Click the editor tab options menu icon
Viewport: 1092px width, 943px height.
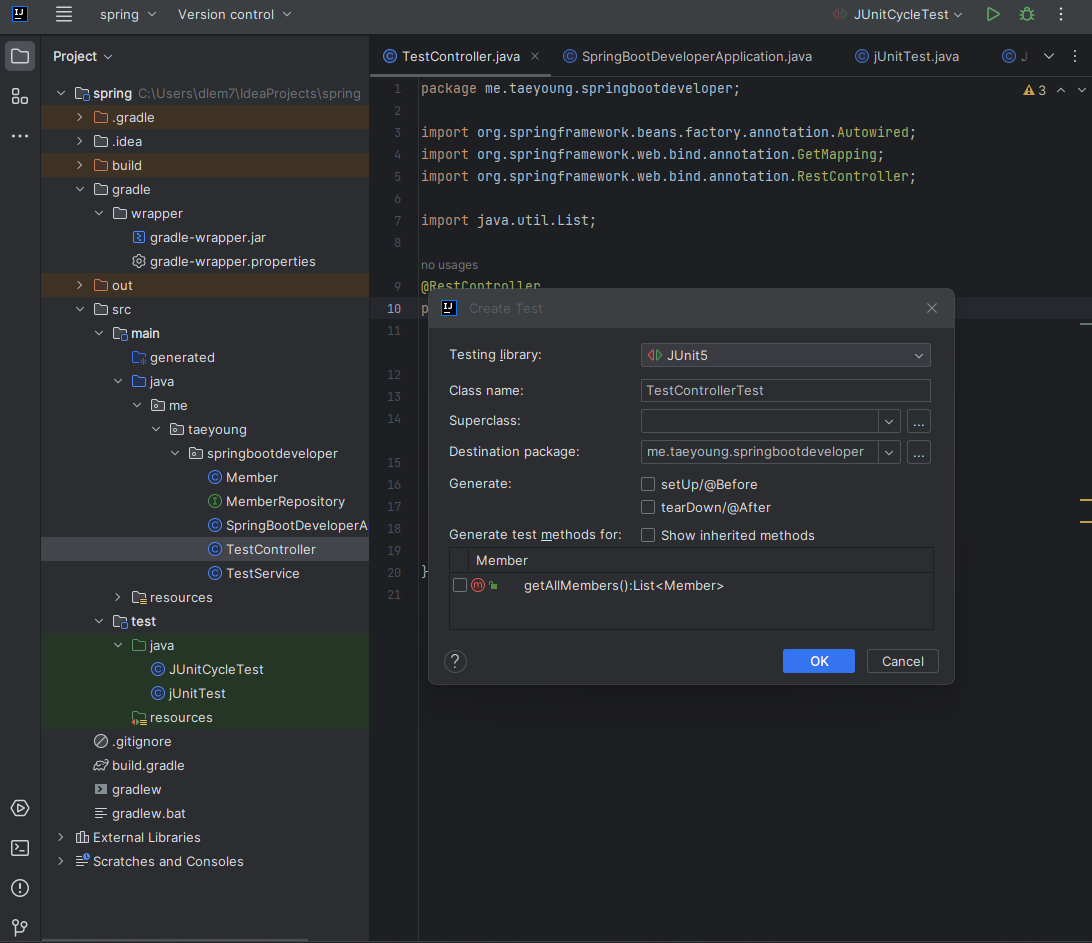pos(1075,56)
